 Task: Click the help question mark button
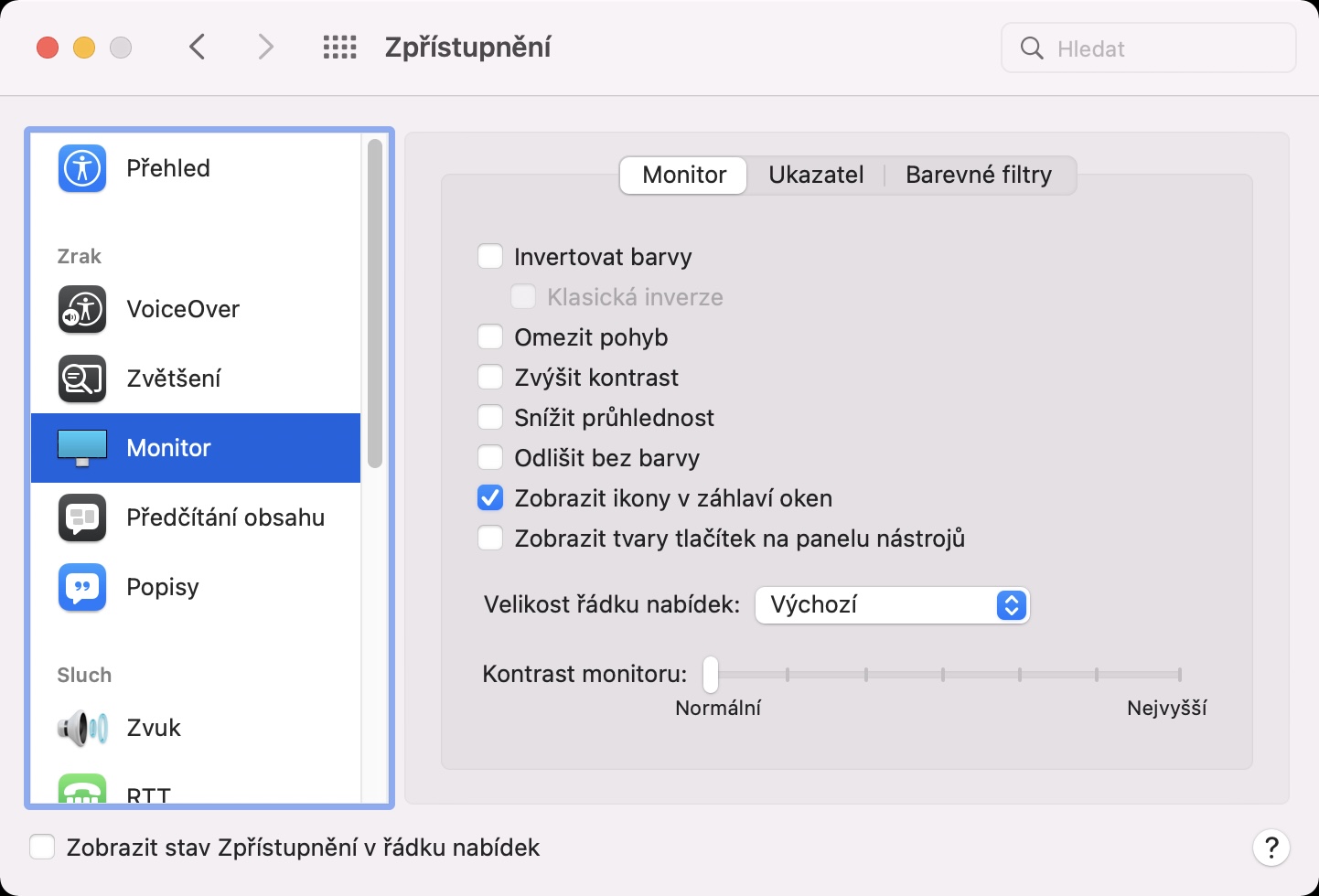tap(1271, 848)
